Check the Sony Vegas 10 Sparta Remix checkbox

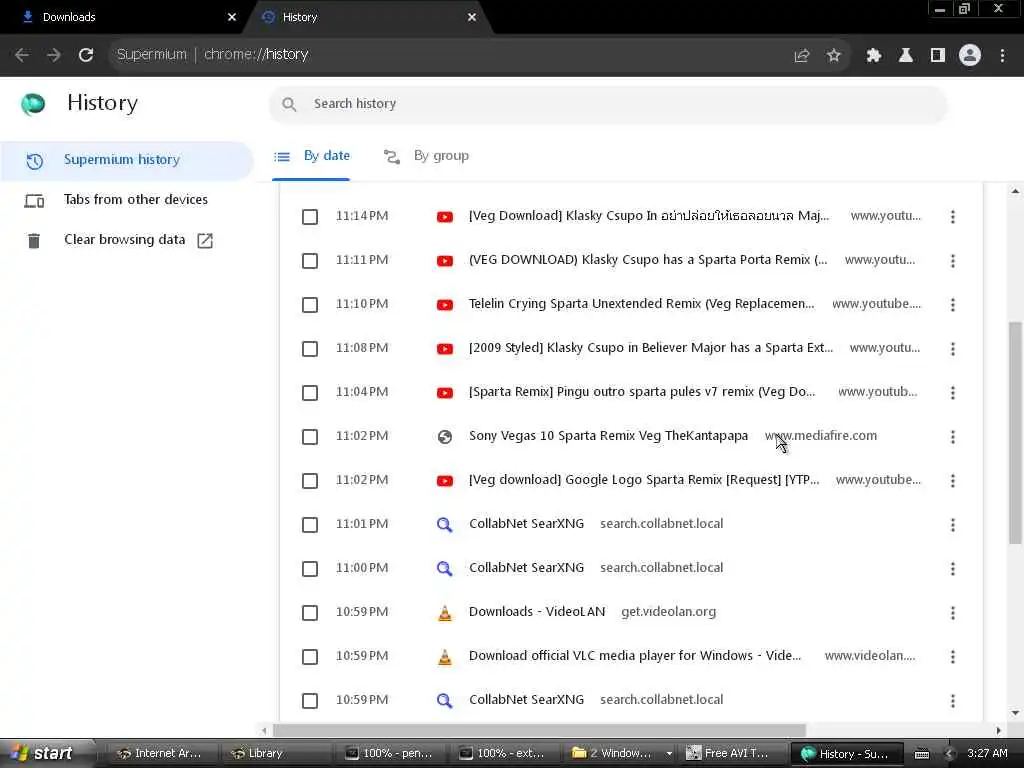pos(310,437)
